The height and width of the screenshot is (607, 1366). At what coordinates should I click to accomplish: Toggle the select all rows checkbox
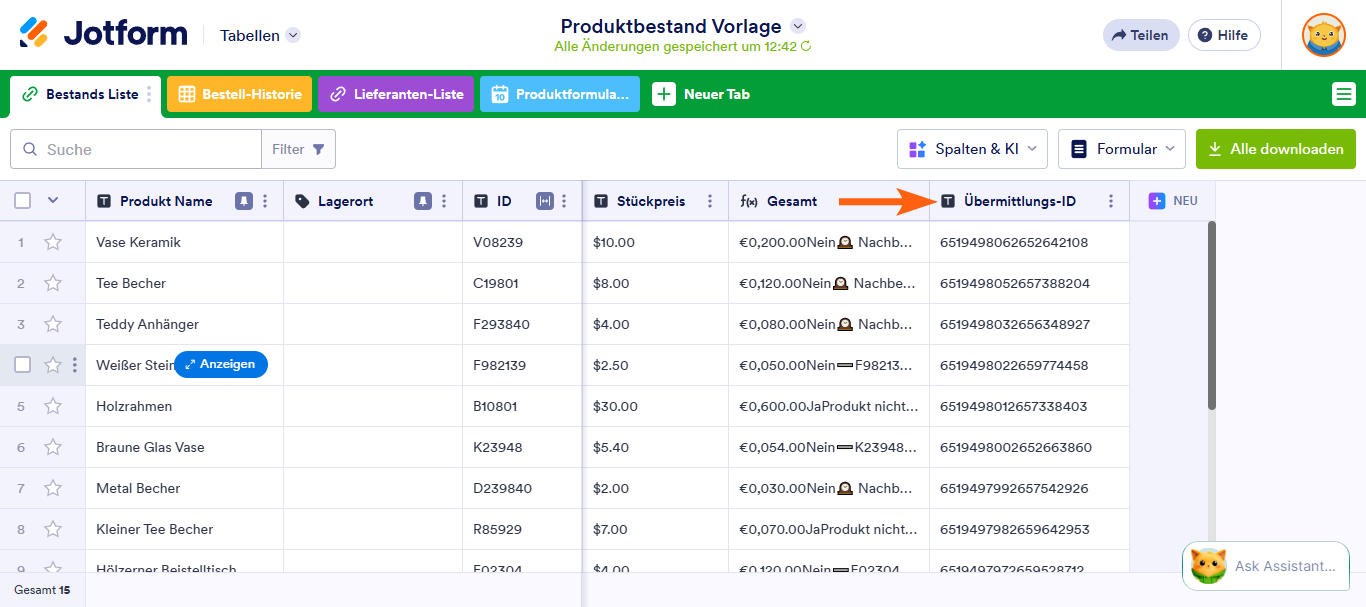pyautogui.click(x=23, y=201)
